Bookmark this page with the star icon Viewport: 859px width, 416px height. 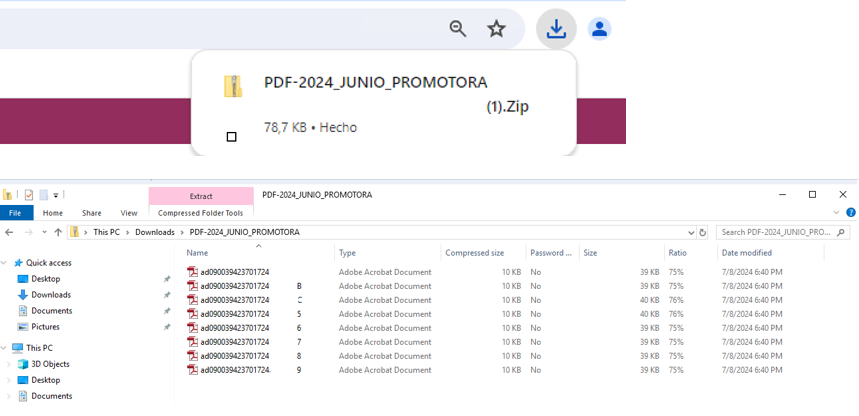tap(496, 29)
